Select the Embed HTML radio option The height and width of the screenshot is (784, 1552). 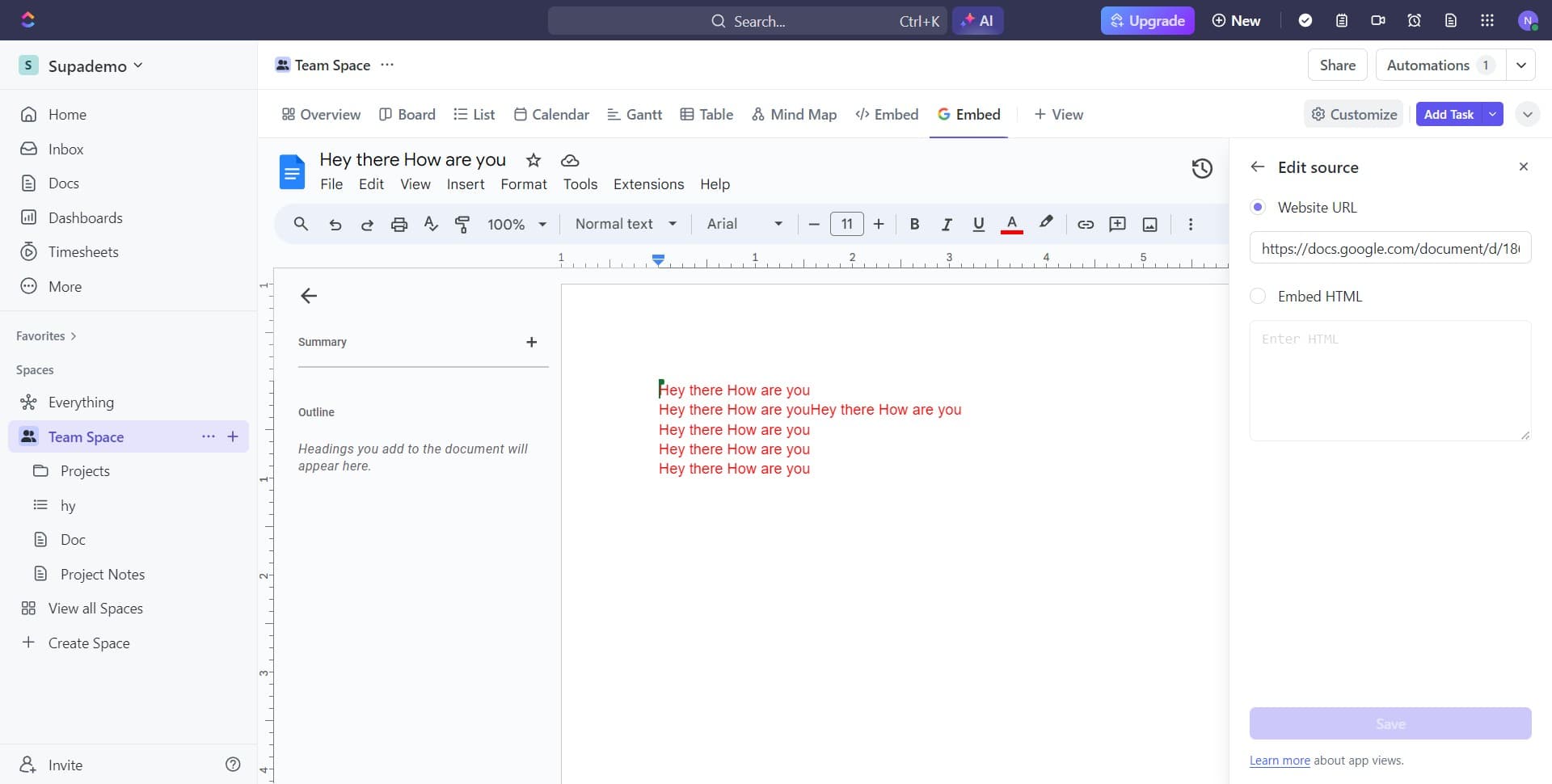1258,297
